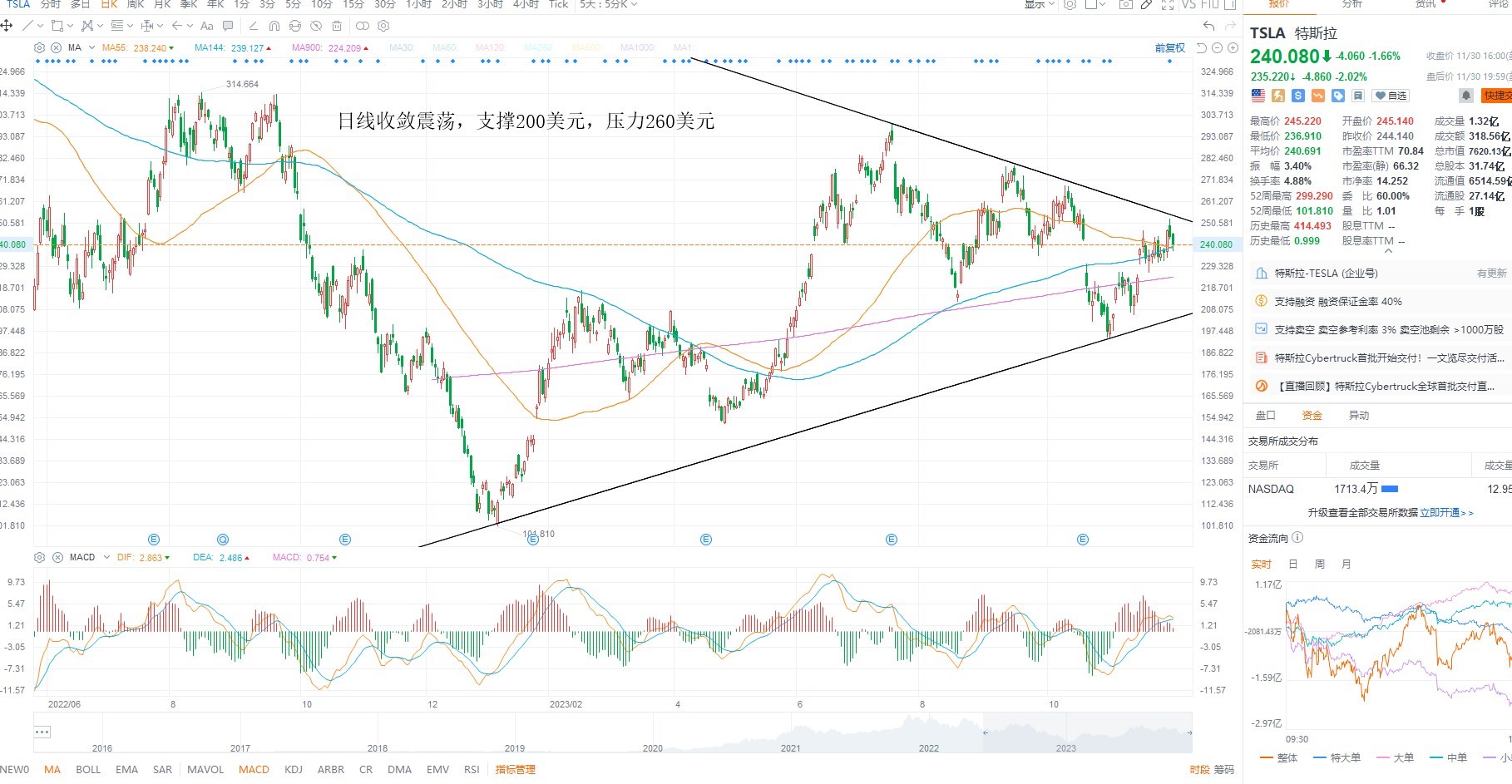Screen dimensions: 1512x784
Task: Open Cybertruck首批开始交付 news article
Action: click(x=1379, y=357)
